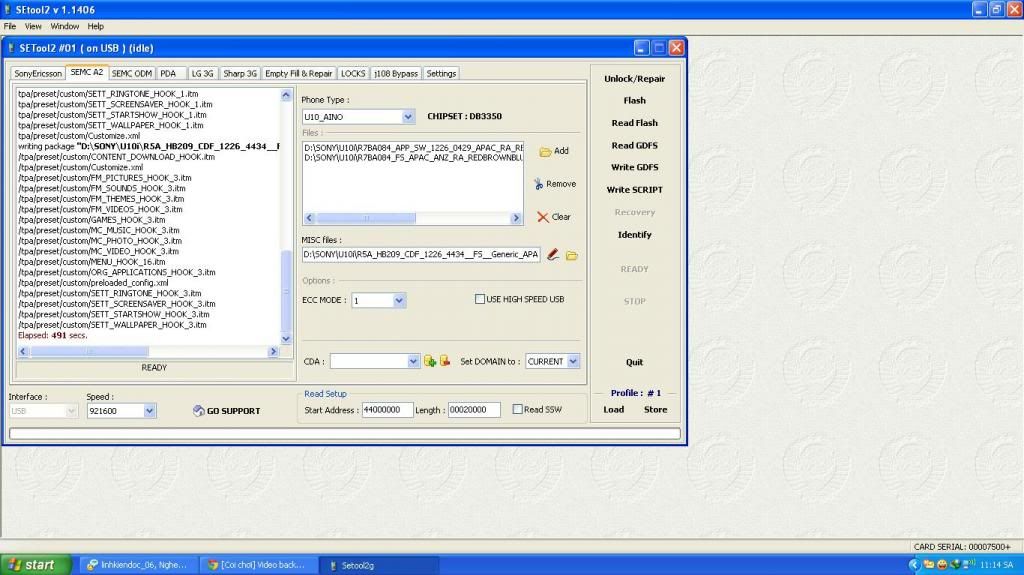
Task: Open the Interface USB dropdown
Action: tap(71, 411)
